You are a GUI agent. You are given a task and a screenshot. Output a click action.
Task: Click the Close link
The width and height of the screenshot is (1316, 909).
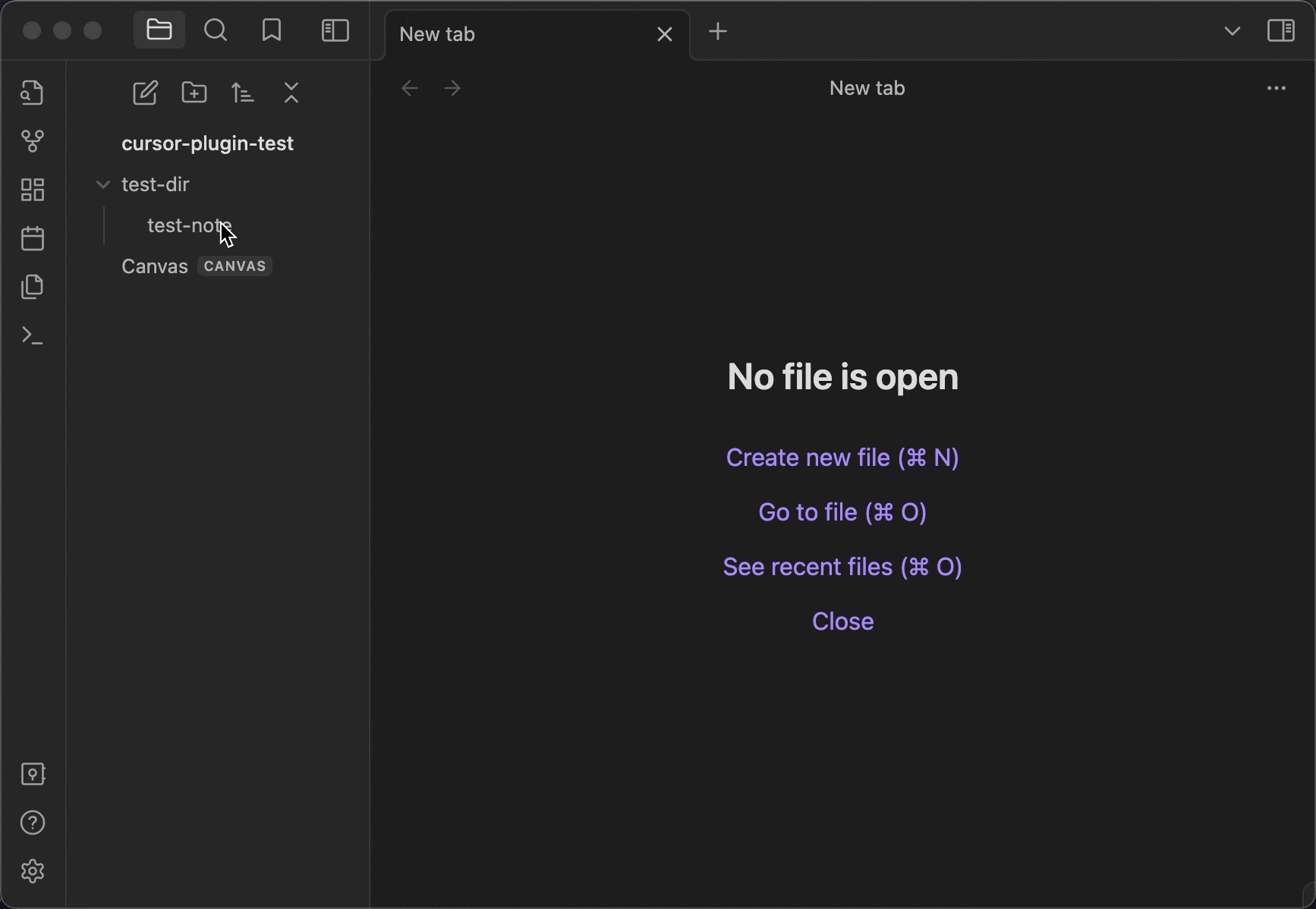(842, 621)
